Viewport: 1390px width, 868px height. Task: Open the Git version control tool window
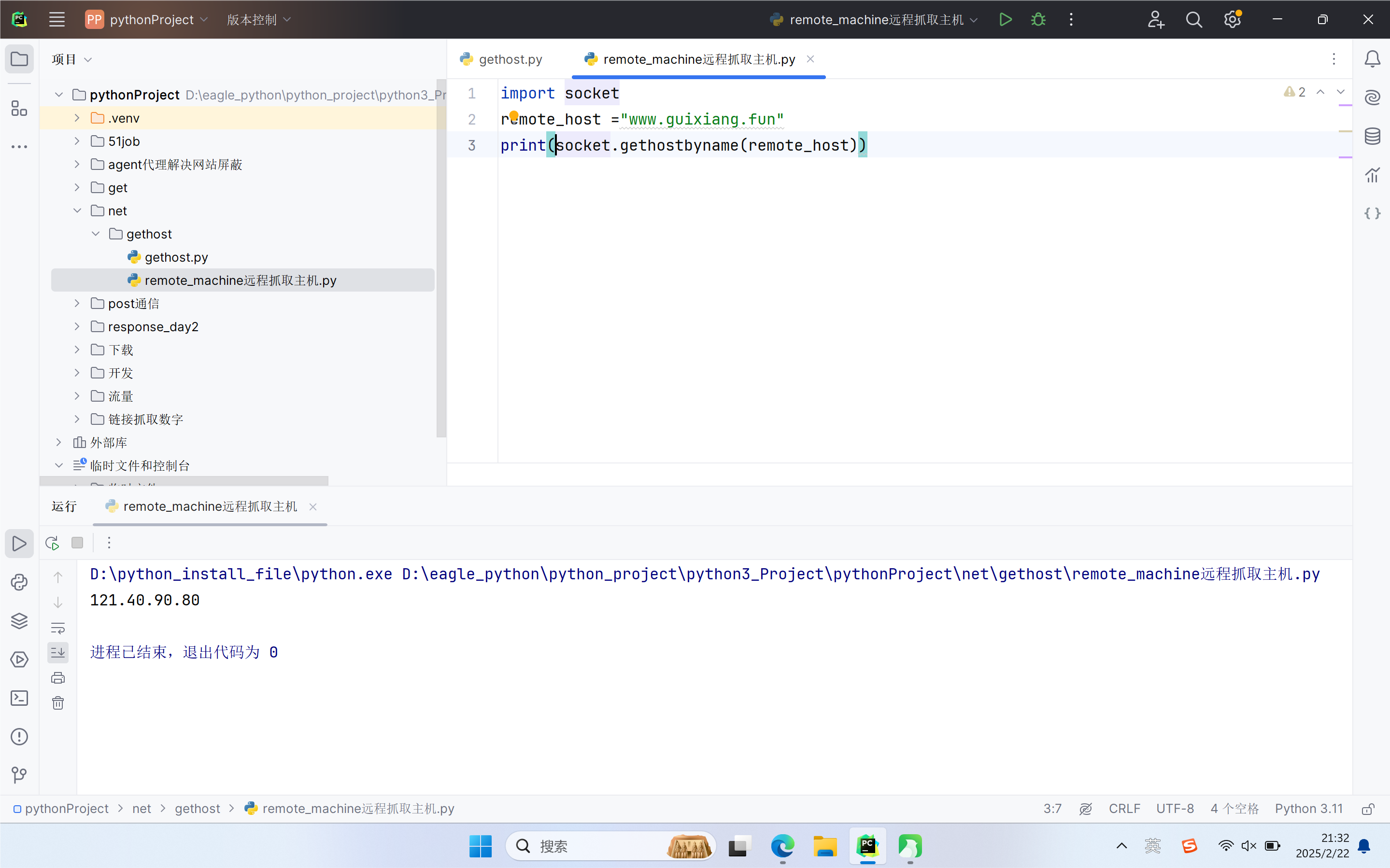click(19, 775)
